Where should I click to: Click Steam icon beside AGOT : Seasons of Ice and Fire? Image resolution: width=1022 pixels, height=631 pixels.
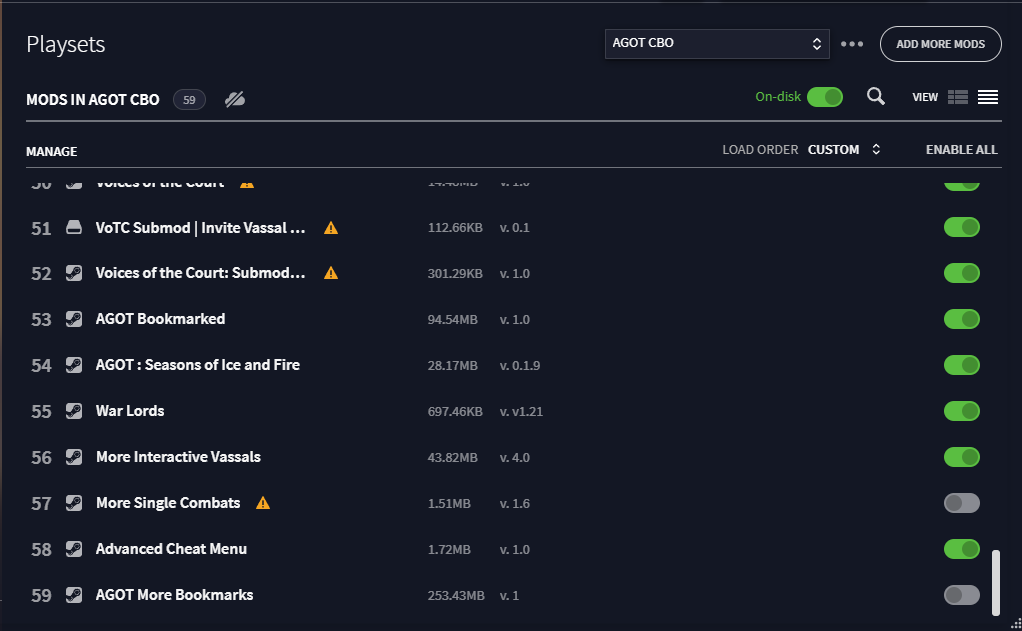pos(74,365)
